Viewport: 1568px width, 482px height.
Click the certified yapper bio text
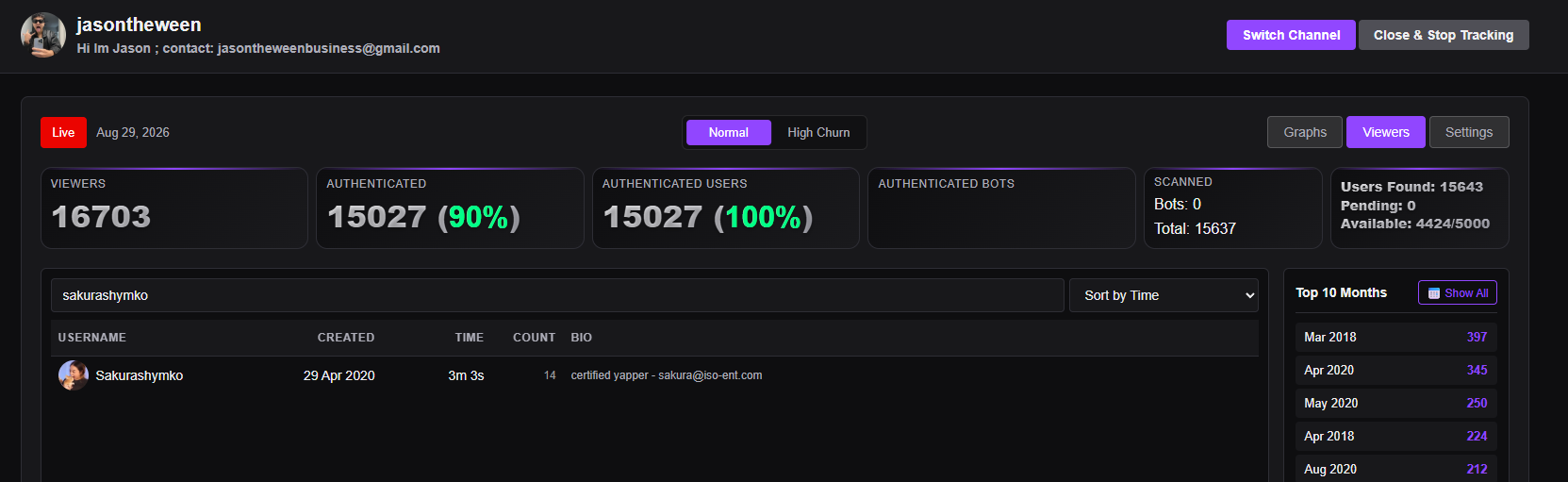tap(667, 375)
